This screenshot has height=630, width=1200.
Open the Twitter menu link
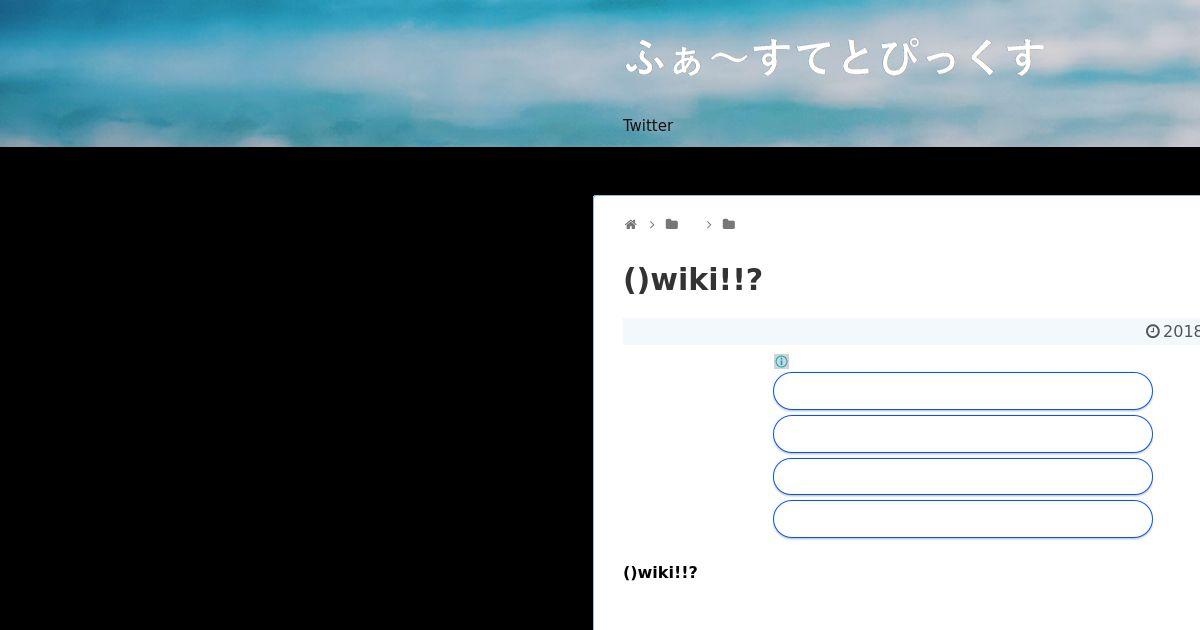[648, 126]
